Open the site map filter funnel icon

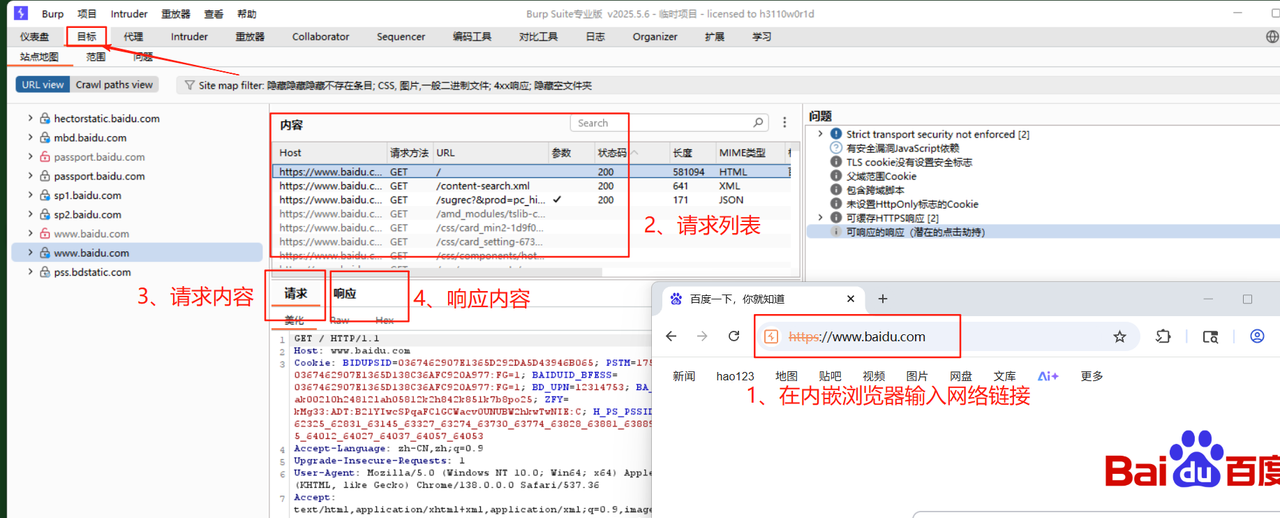(x=189, y=86)
